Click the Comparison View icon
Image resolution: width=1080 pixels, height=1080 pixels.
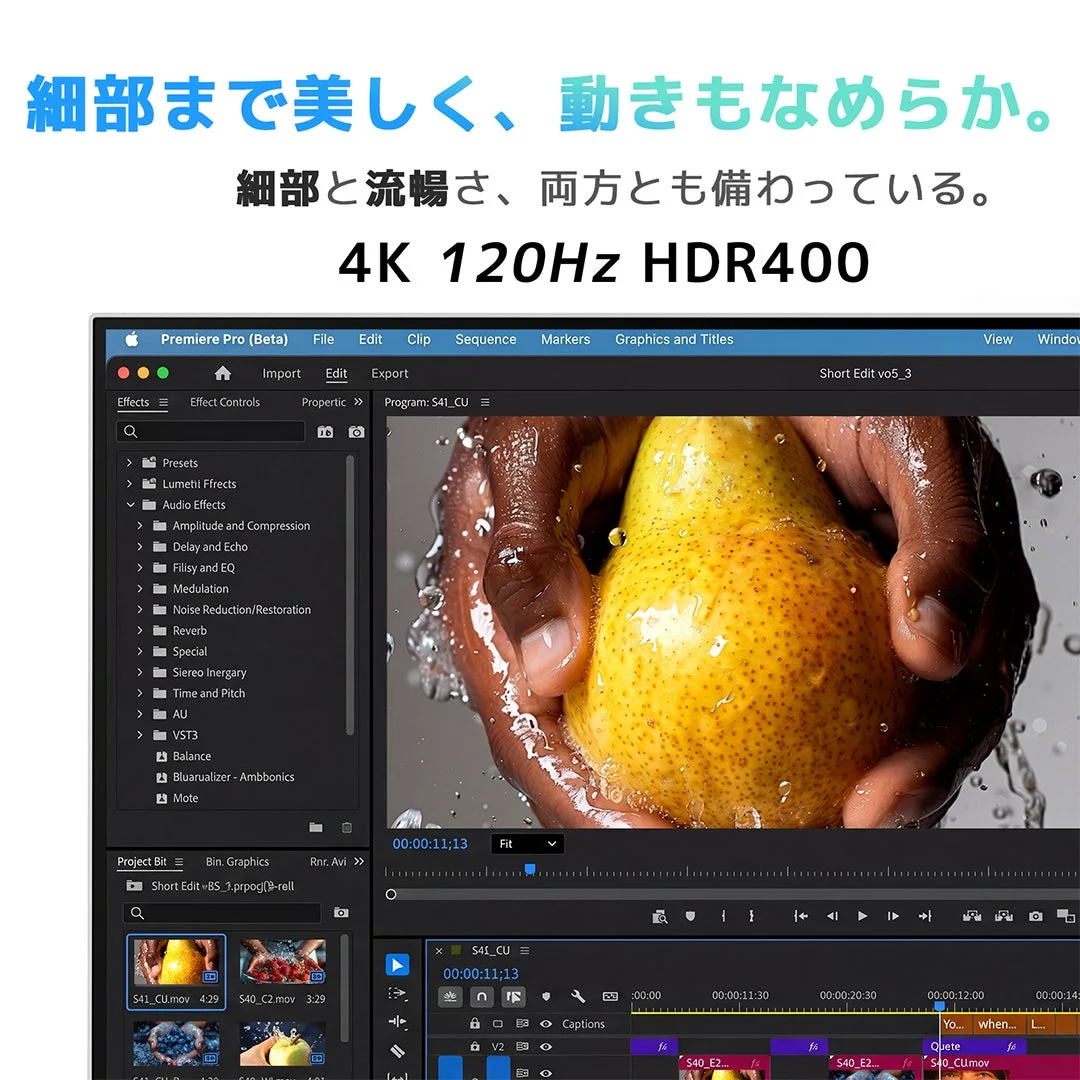pos(1066,916)
